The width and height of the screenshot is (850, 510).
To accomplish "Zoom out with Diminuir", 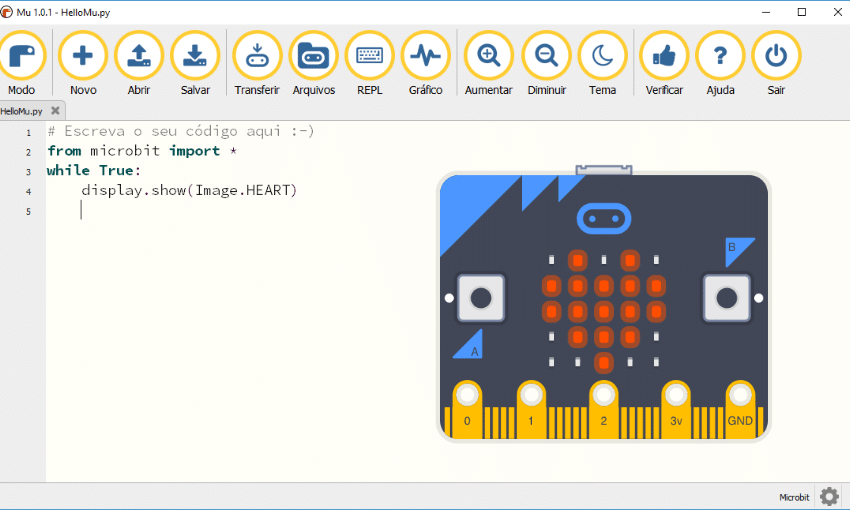I will point(546,57).
